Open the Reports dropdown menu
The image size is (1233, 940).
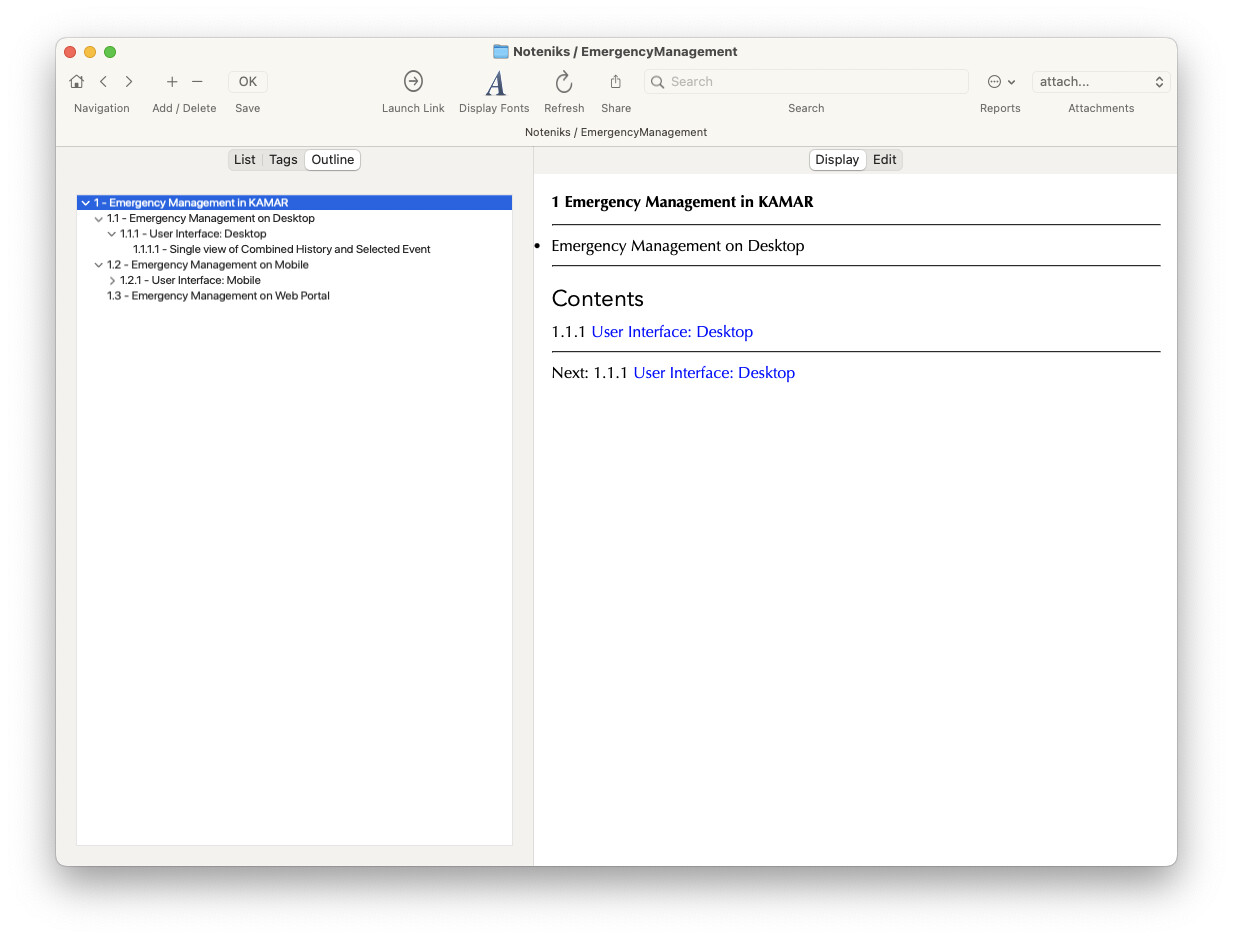[x=1000, y=82]
